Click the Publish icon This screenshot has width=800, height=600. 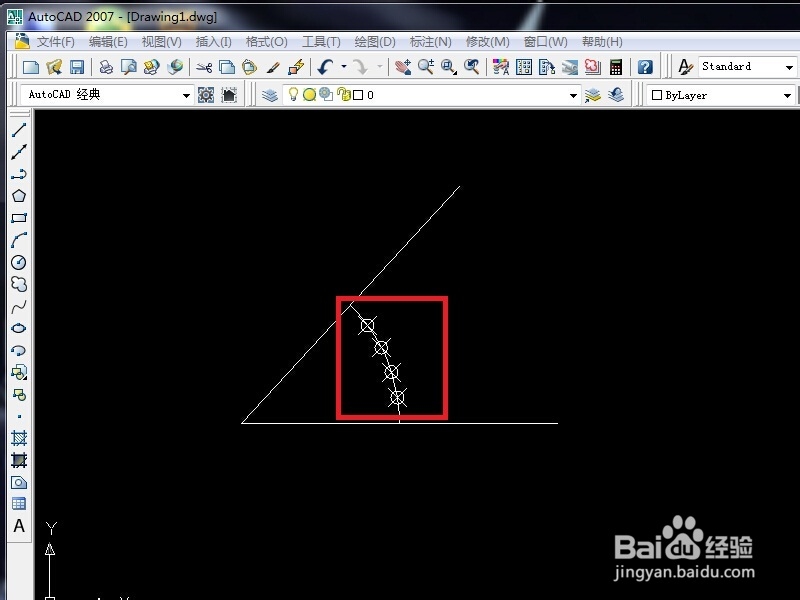(152, 67)
